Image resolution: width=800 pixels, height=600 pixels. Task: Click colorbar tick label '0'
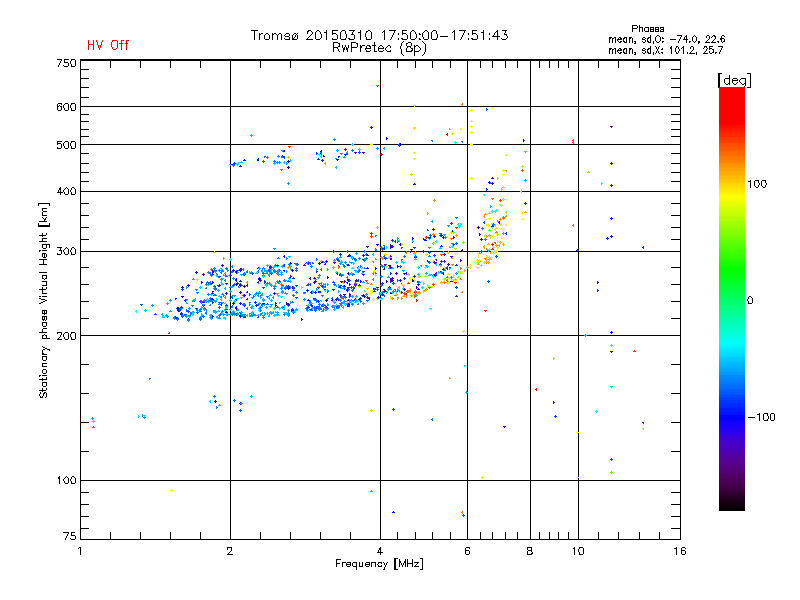coord(750,301)
